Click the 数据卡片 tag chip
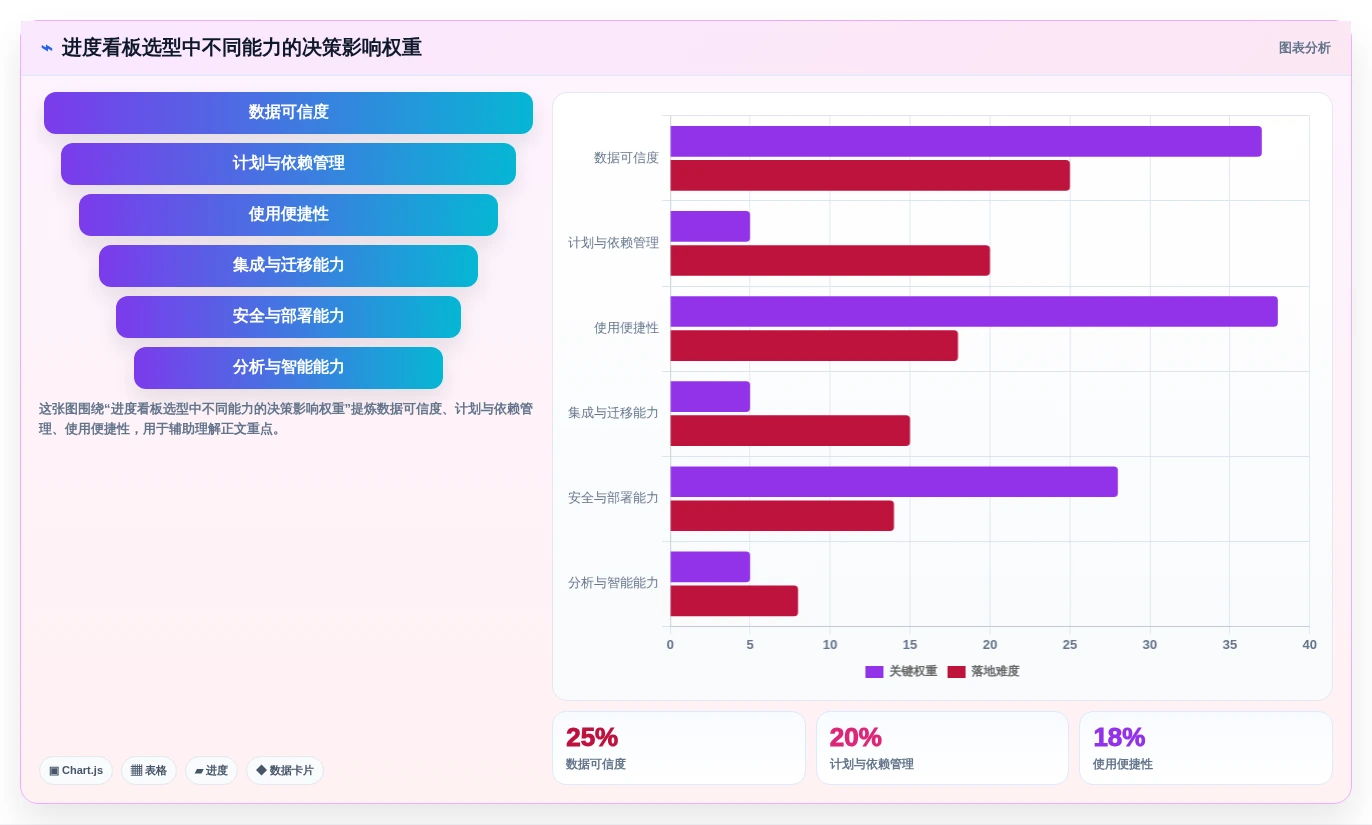 tap(285, 770)
